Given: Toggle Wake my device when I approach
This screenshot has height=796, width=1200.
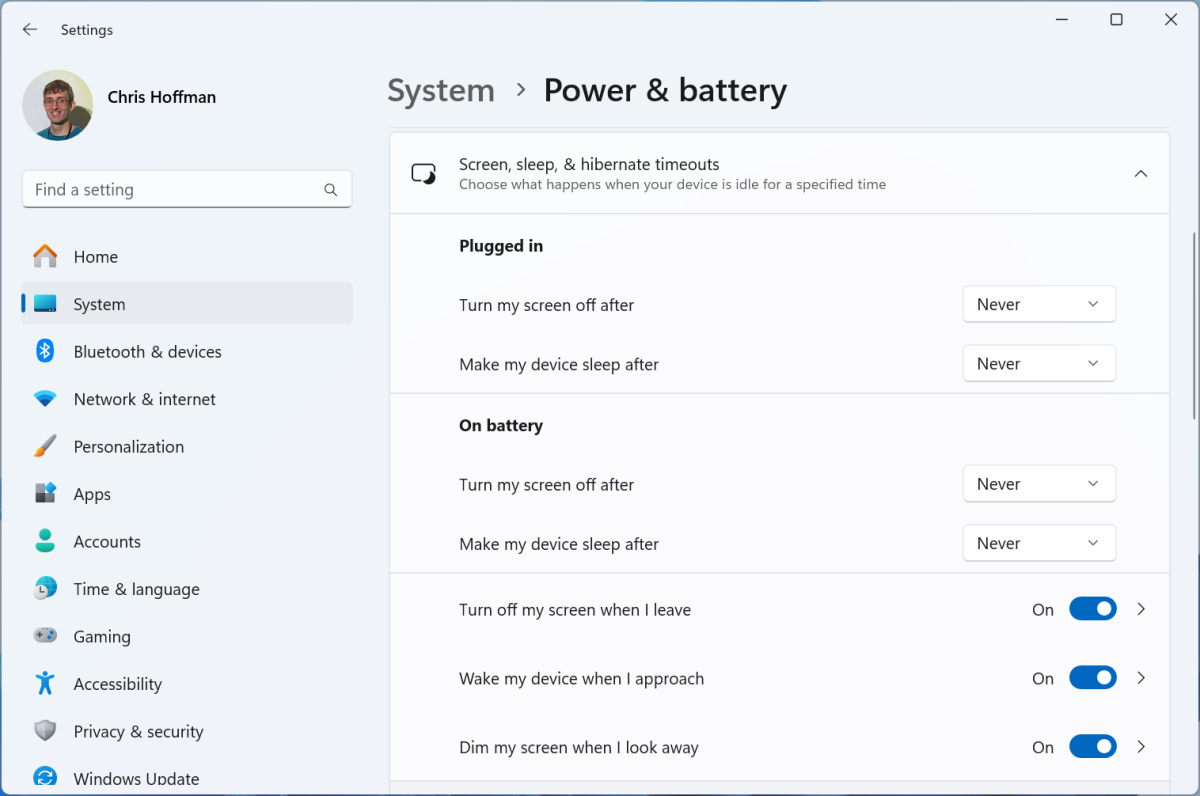Looking at the screenshot, I should [1092, 678].
